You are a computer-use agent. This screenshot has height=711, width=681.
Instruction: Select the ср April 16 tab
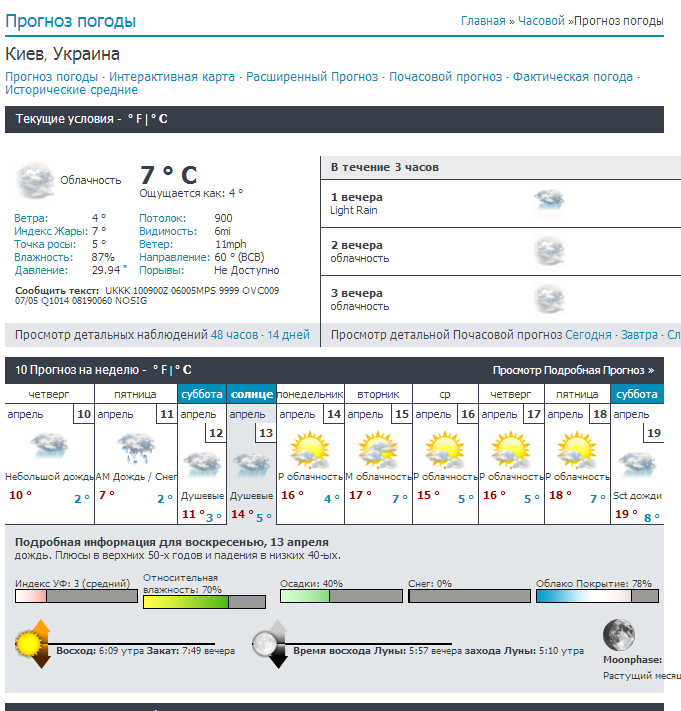[445, 394]
